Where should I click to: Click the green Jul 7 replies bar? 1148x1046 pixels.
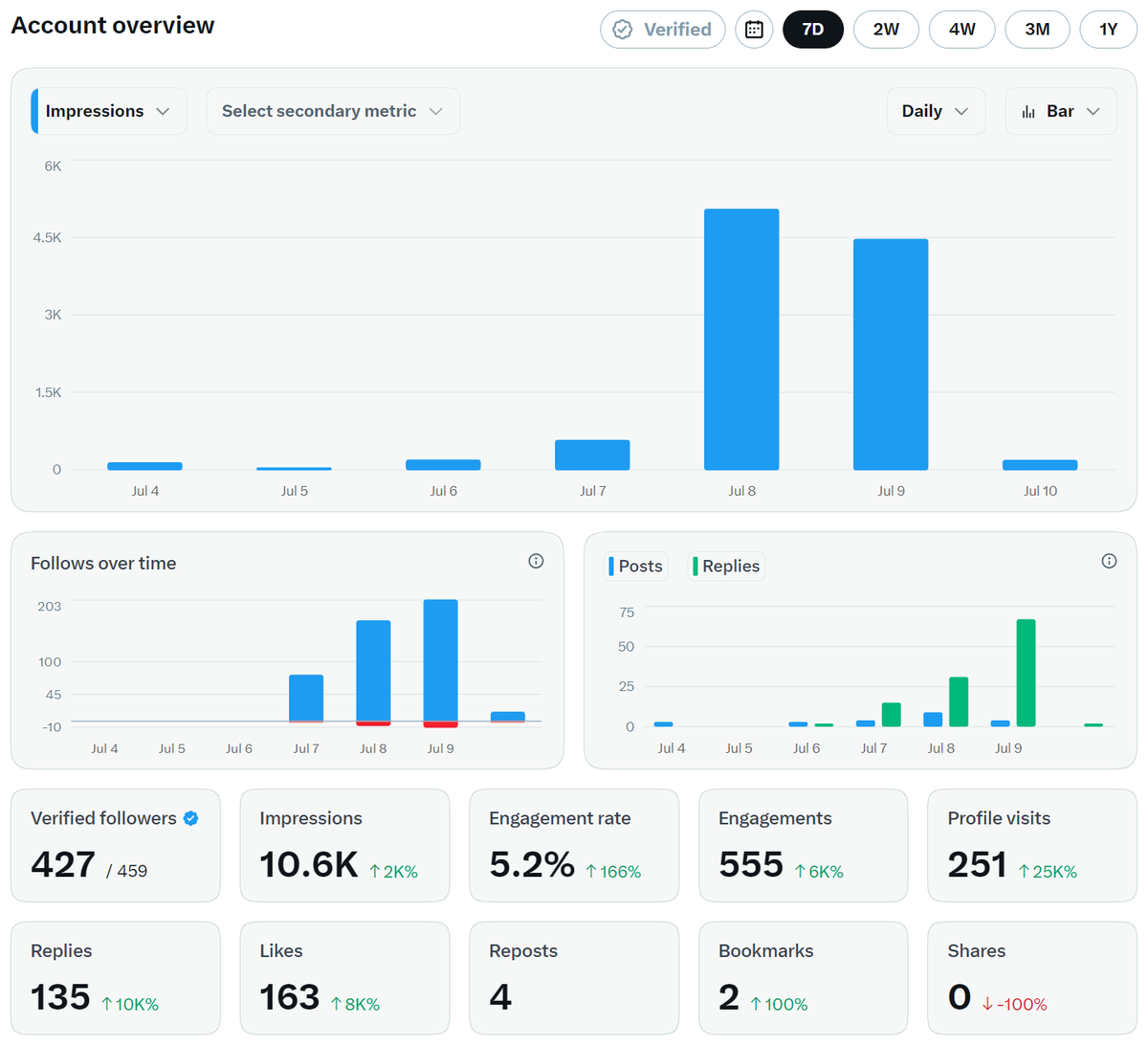pyautogui.click(x=892, y=715)
